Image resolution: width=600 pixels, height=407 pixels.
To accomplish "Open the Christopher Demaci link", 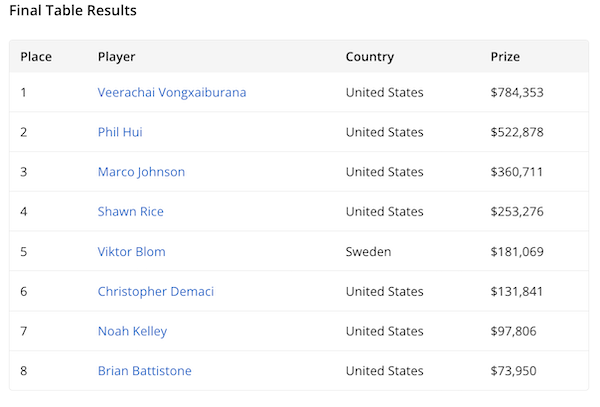I will click(155, 292).
